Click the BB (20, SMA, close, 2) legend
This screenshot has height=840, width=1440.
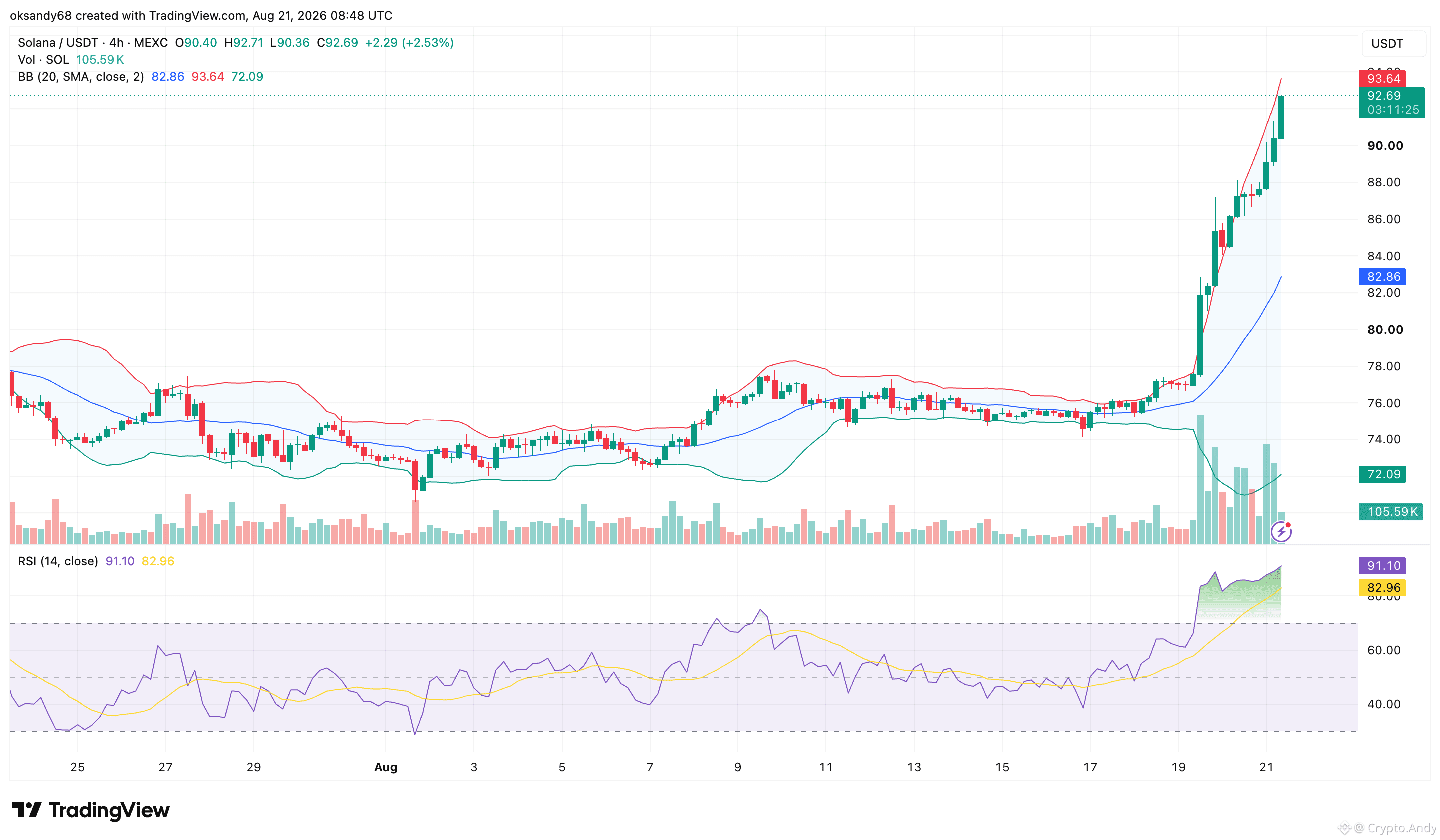[x=81, y=76]
